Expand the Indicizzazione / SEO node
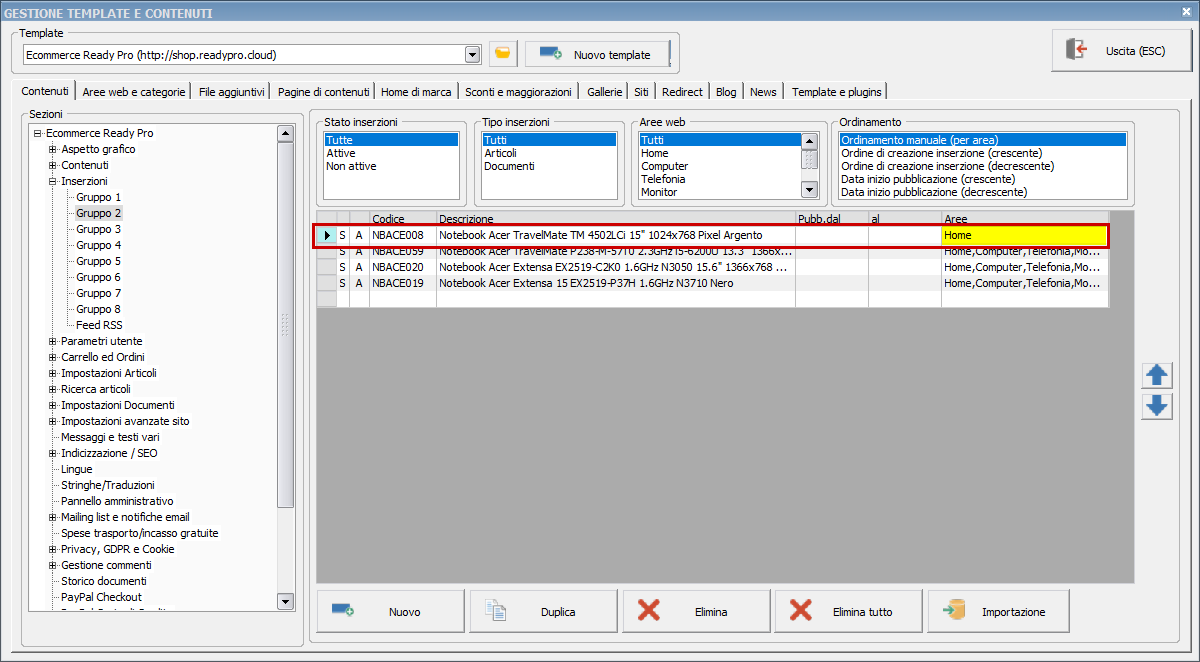Screen dimensions: 1200x662 click(53, 453)
